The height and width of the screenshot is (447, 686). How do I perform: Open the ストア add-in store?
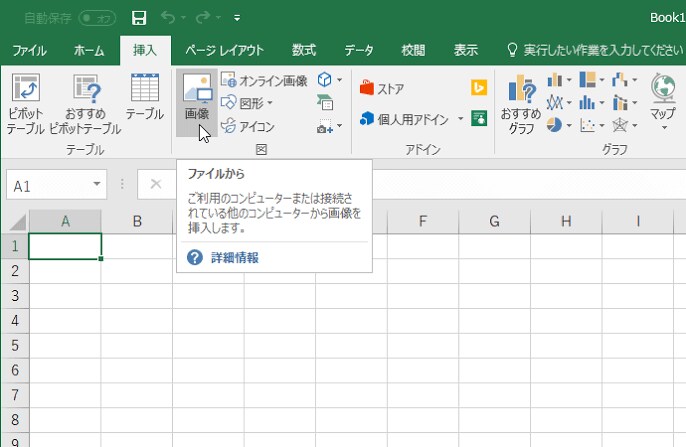tap(382, 89)
